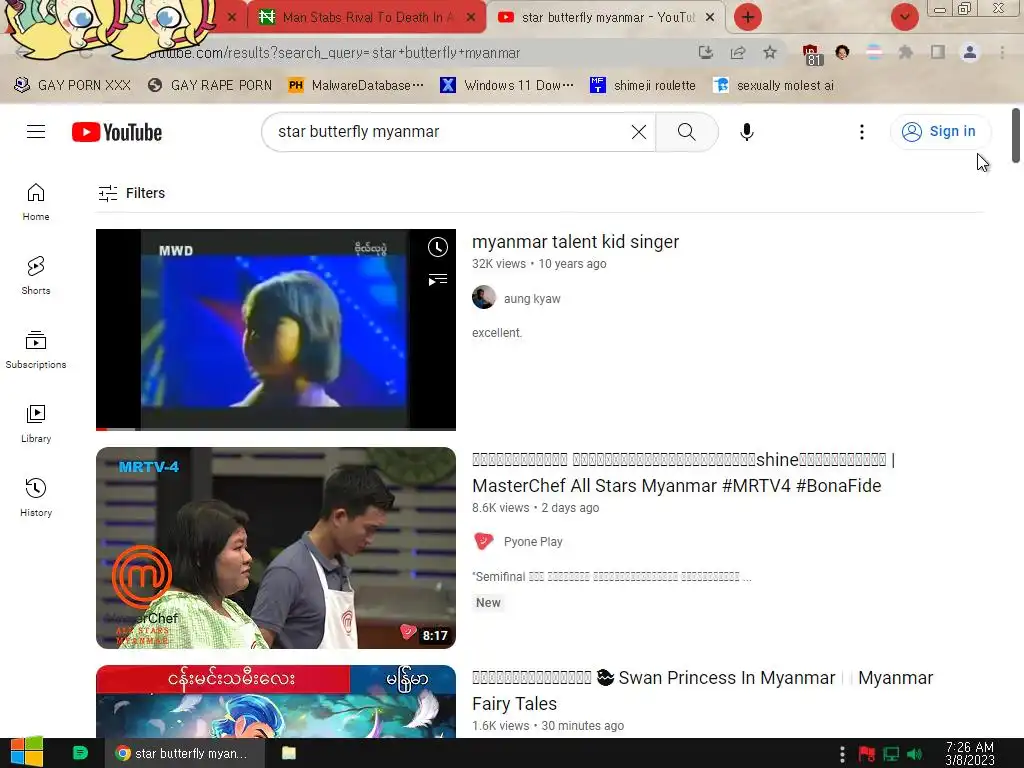Screen dimensions: 1024x768
Task: Open the red tab search dropdown button
Action: click(904, 17)
